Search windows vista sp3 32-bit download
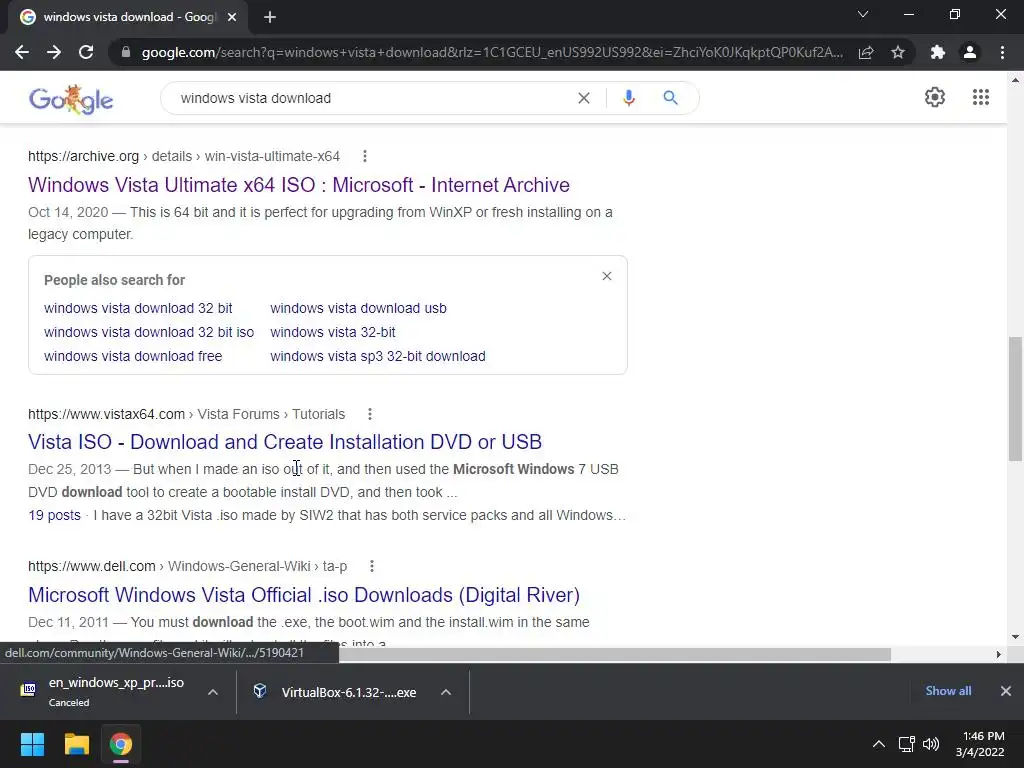 pyautogui.click(x=378, y=357)
